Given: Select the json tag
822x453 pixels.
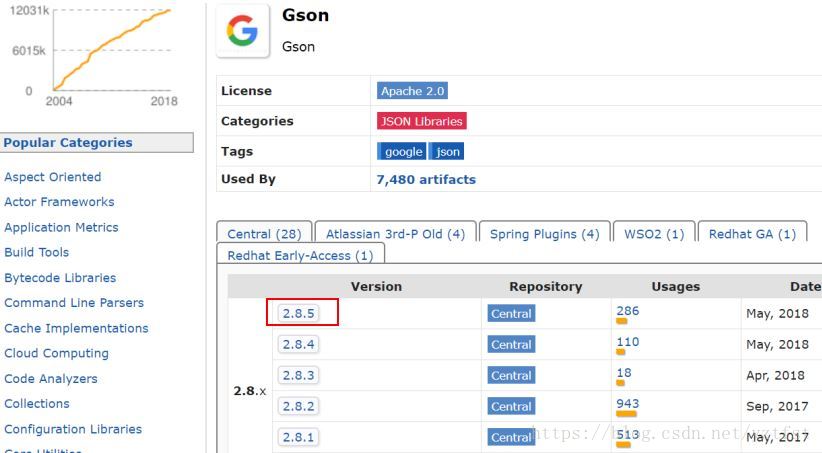Looking at the screenshot, I should 447,152.
